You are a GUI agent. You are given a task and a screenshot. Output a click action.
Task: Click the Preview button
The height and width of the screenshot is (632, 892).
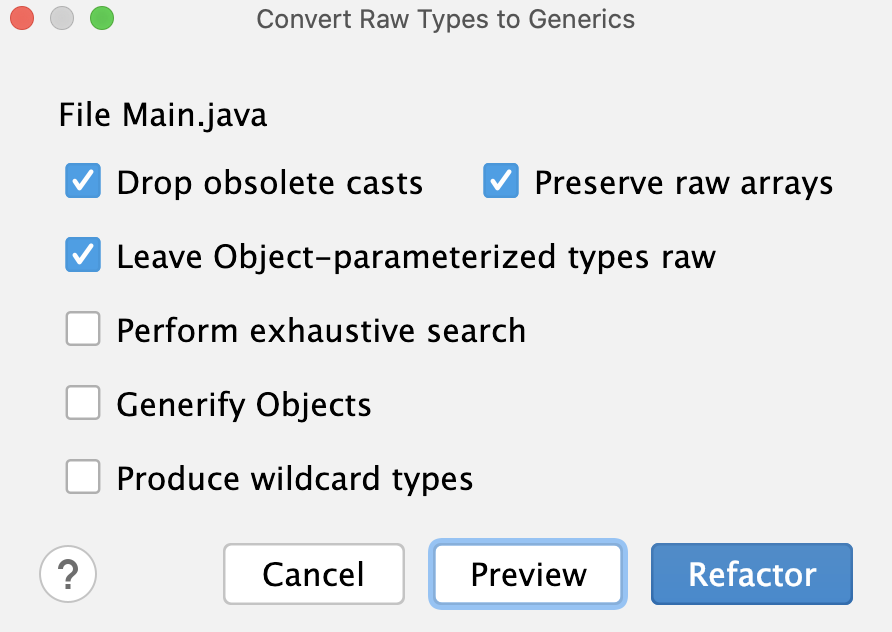pyautogui.click(x=528, y=574)
